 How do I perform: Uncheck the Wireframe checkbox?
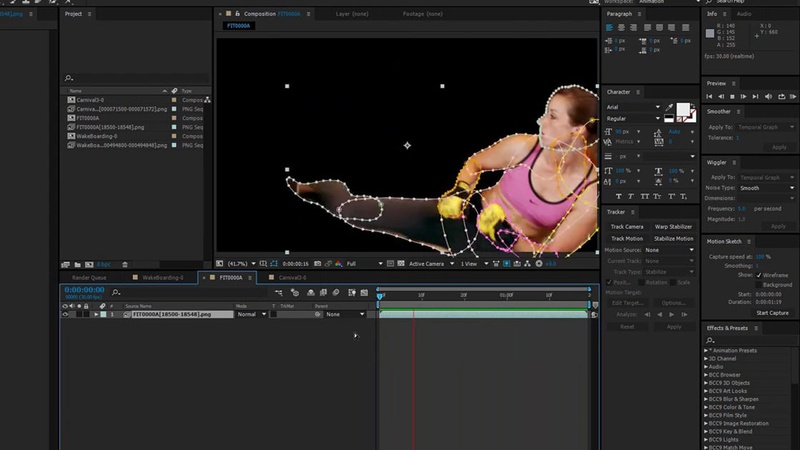click(759, 275)
